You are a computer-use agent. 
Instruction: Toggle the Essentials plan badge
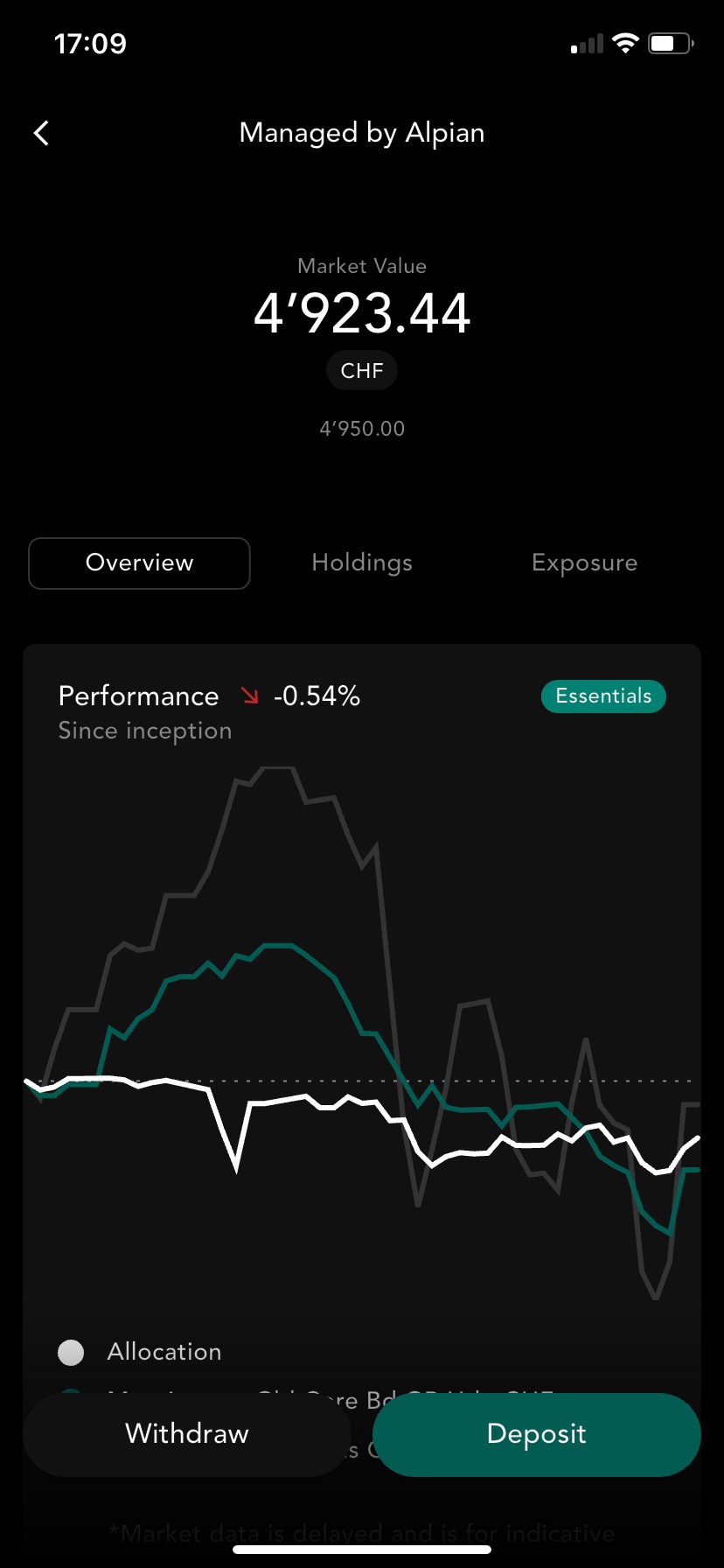pos(603,696)
